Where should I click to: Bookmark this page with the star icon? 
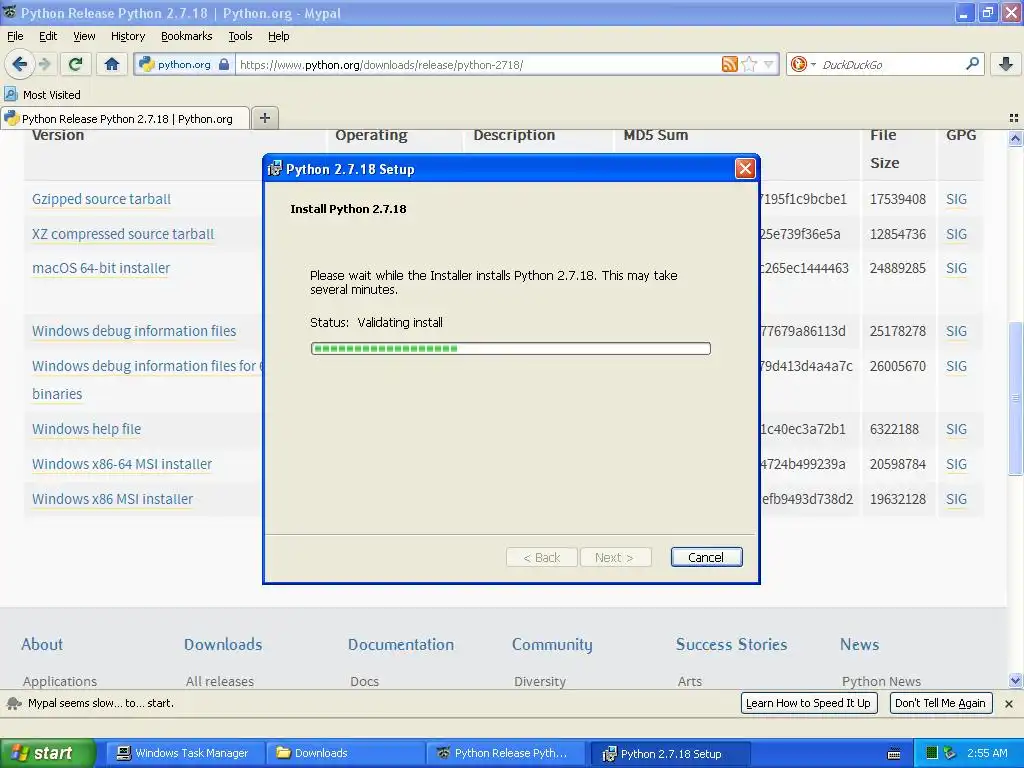coord(749,64)
